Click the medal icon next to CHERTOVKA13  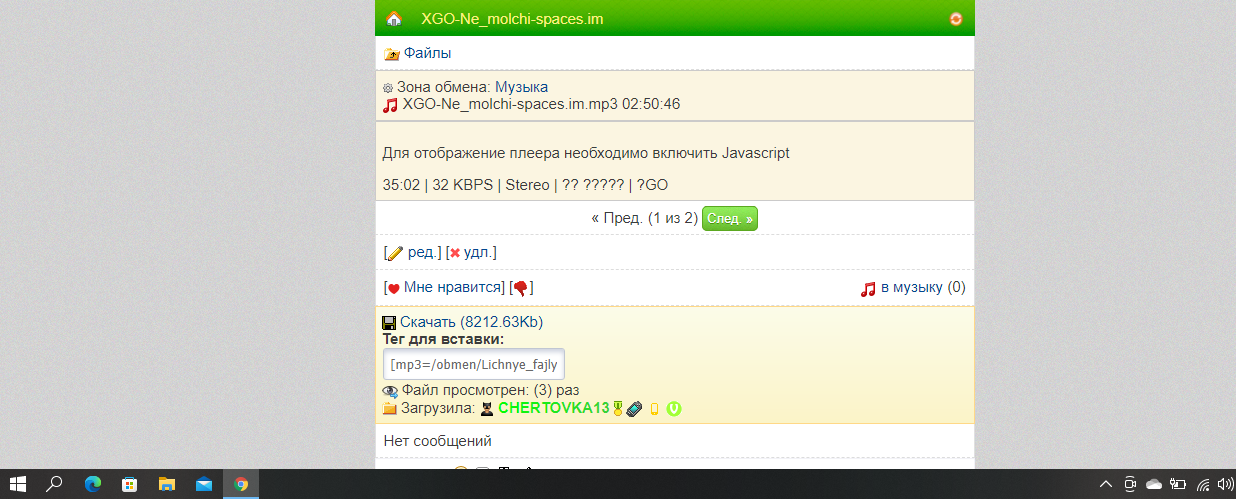point(618,408)
